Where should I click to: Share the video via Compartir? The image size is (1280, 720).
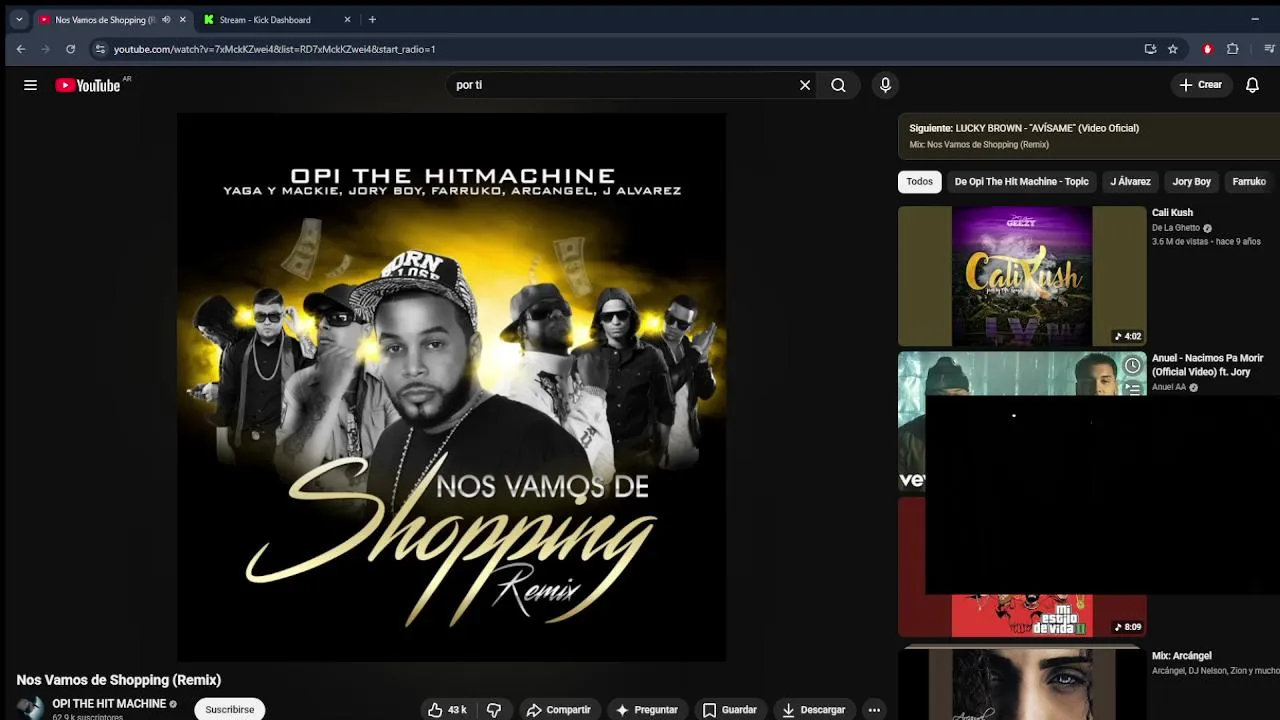click(x=559, y=710)
